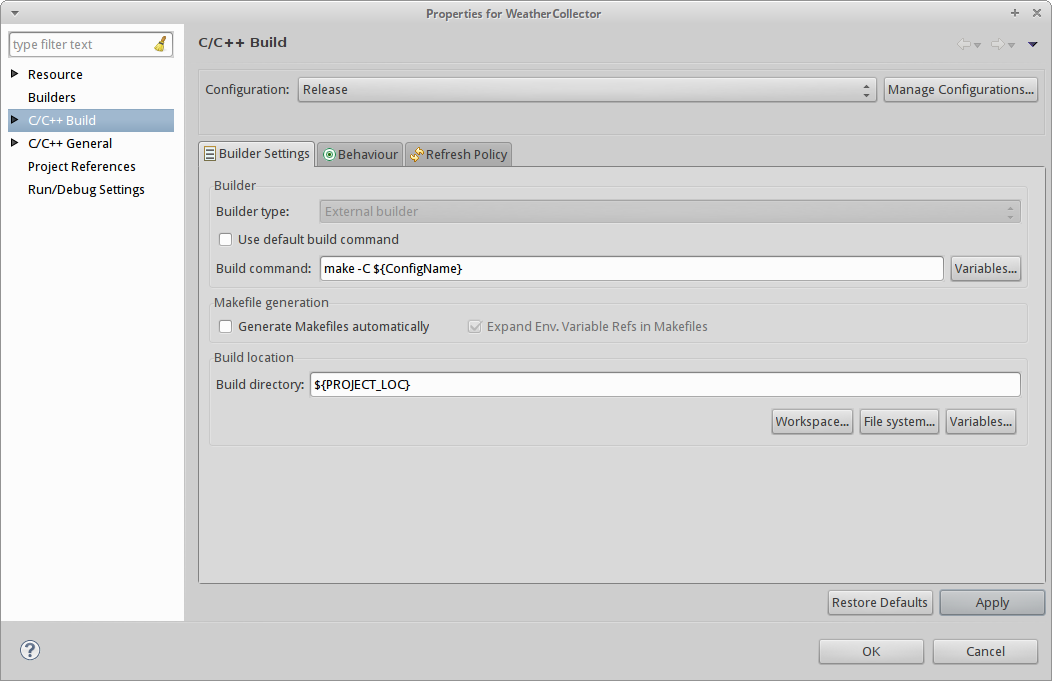Screen dimensions: 1052x681
Task: Open the view menu triangle icon
Action: tap(1032, 44)
